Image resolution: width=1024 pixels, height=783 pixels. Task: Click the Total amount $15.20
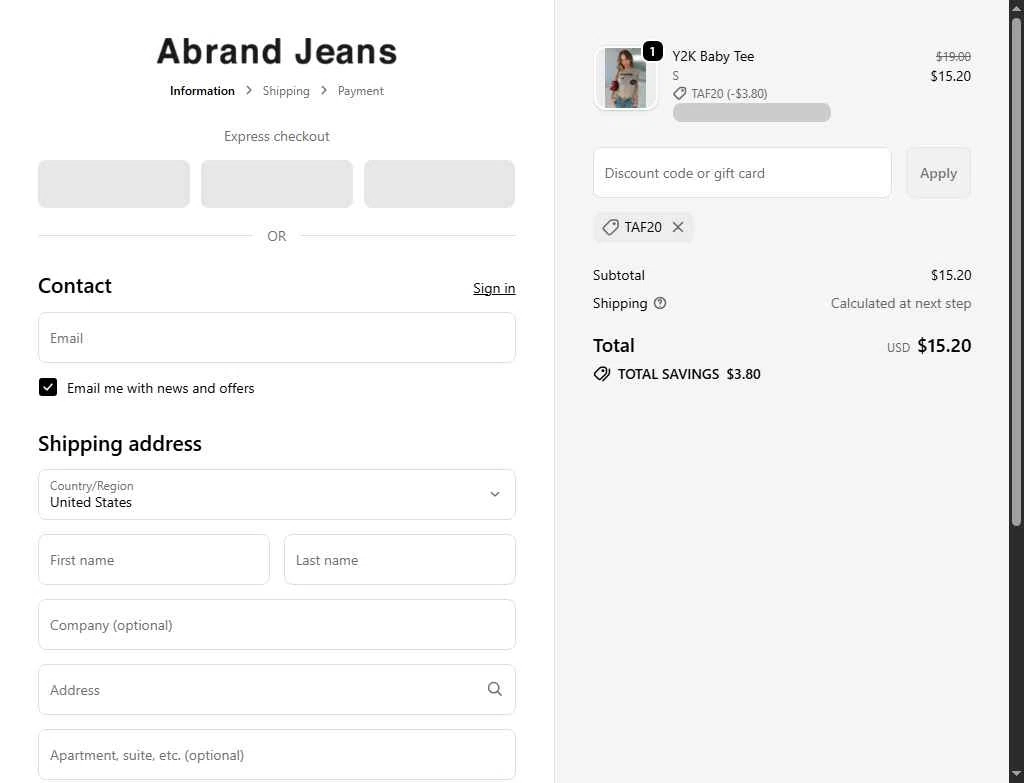point(944,345)
